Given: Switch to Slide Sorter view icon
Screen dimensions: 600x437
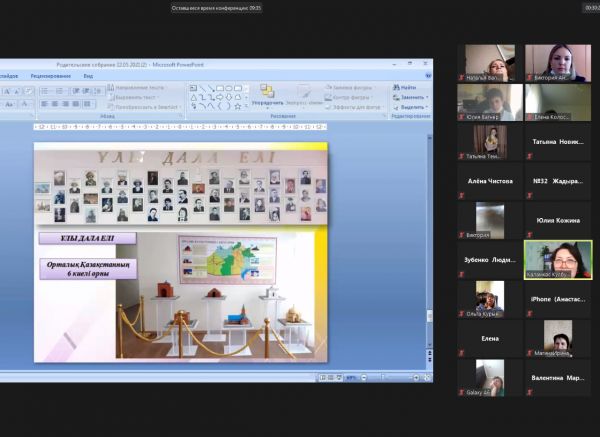Looking at the screenshot, I should [x=330, y=377].
